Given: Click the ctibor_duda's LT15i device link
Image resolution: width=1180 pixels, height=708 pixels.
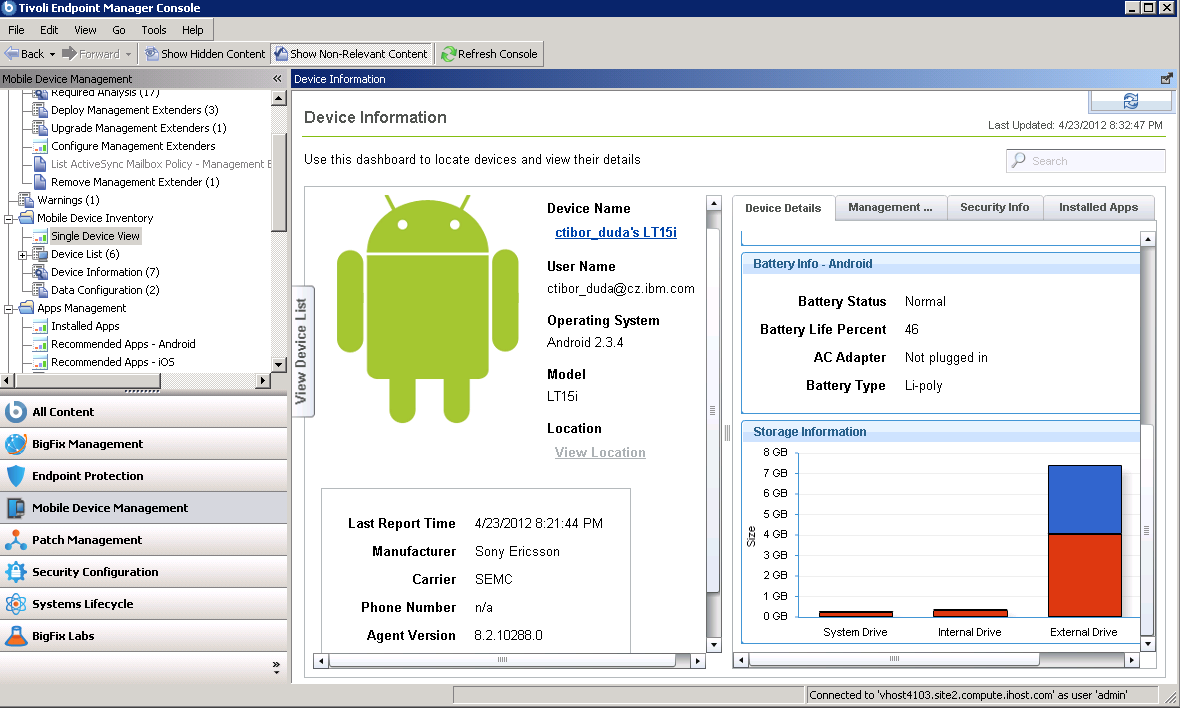Looking at the screenshot, I should pos(616,232).
